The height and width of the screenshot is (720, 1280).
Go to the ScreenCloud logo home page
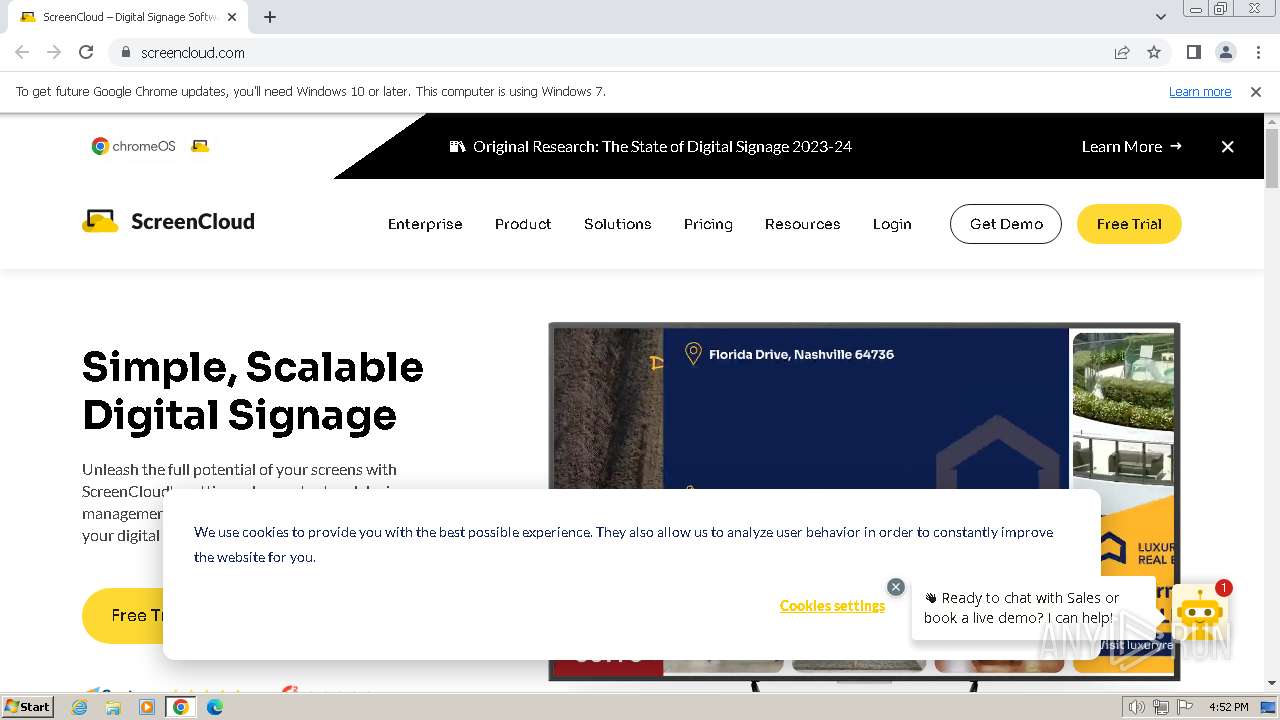[x=168, y=221]
